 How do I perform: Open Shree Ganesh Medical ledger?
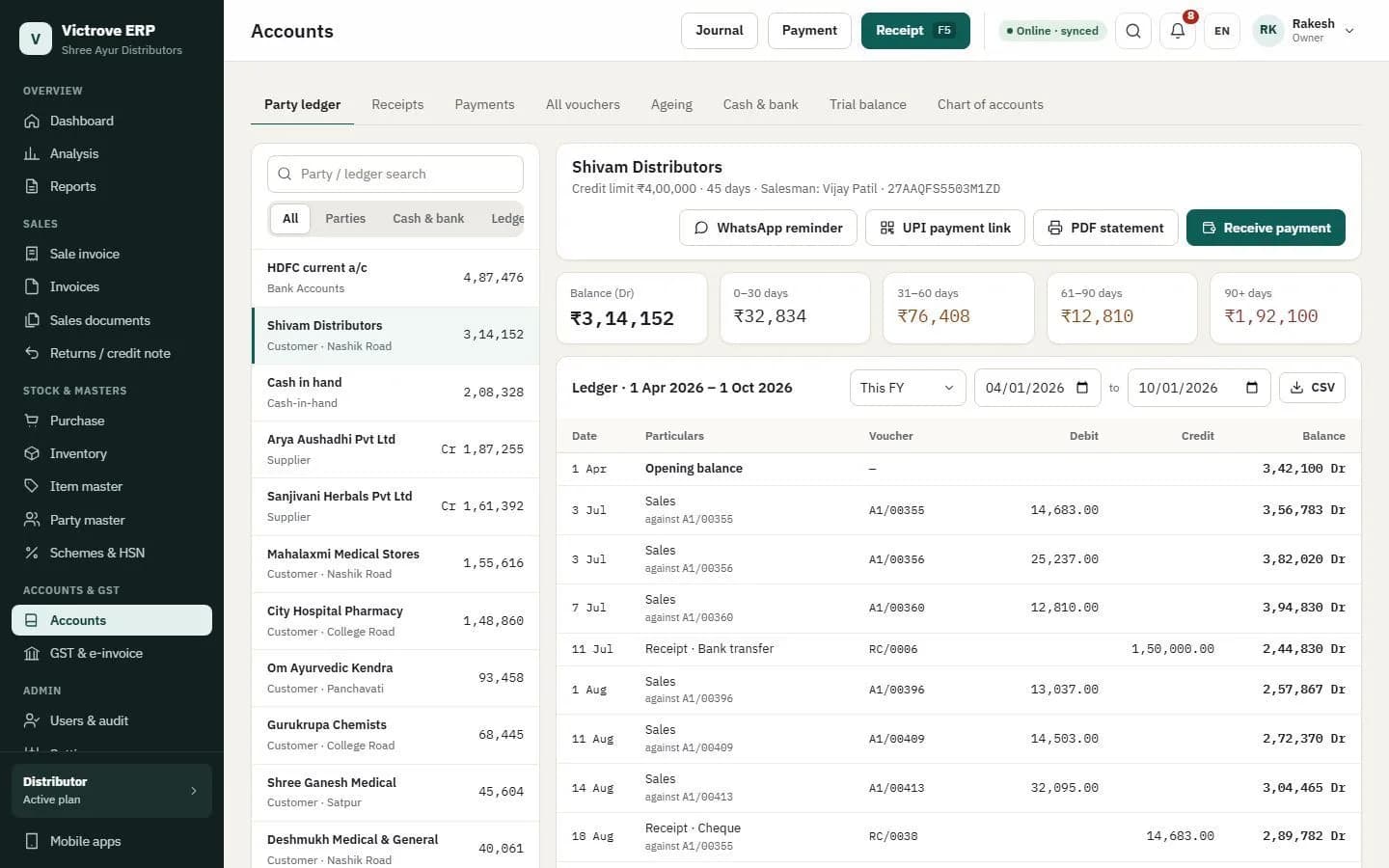[x=395, y=792]
